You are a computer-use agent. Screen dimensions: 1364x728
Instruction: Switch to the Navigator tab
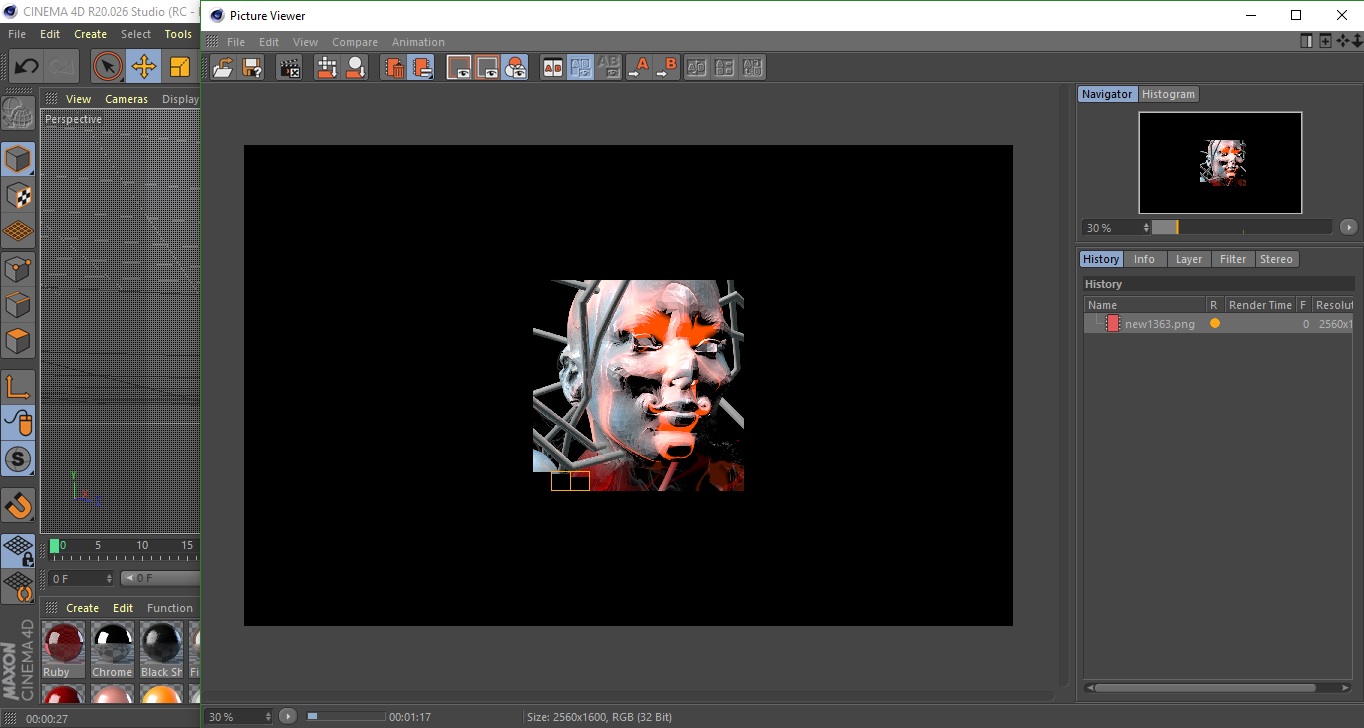[1107, 94]
